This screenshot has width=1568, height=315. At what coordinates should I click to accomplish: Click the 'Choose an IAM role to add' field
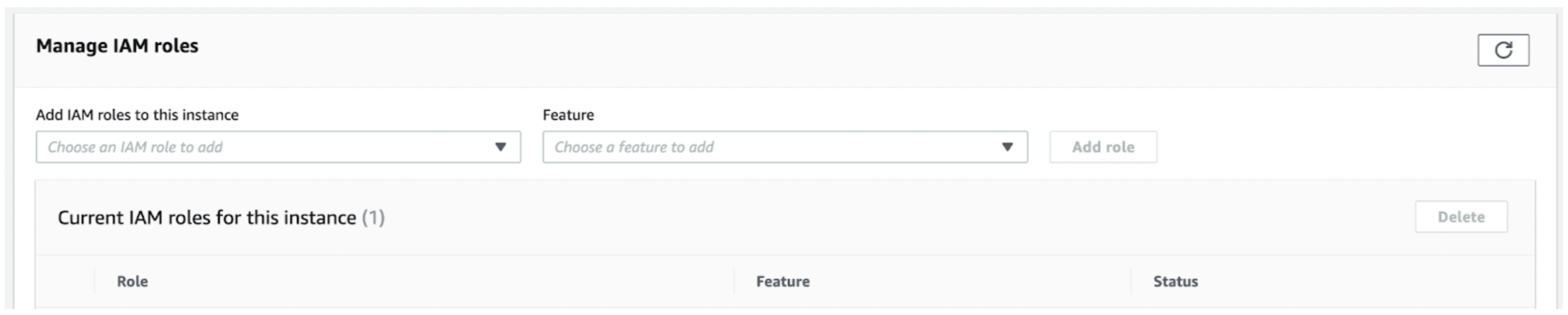click(x=278, y=147)
